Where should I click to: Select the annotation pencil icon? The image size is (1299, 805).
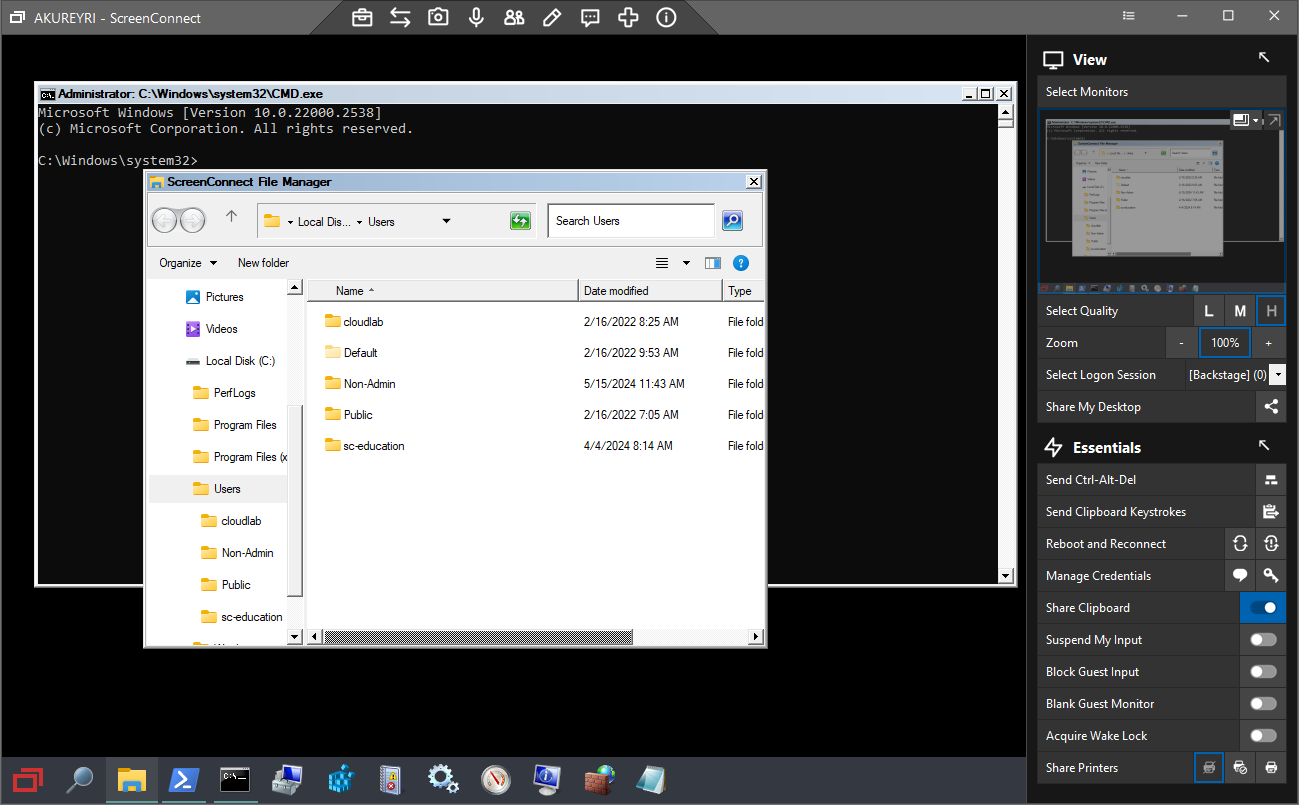552,17
